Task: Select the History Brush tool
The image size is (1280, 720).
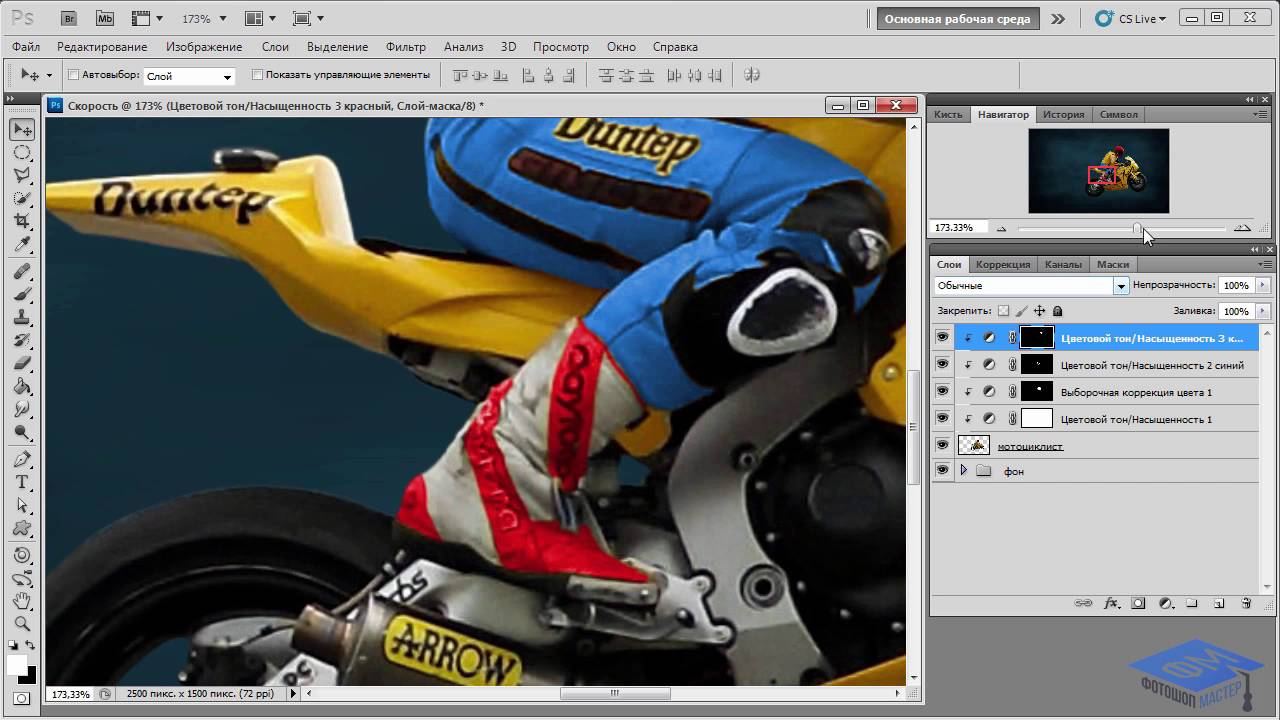Action: tap(22, 341)
